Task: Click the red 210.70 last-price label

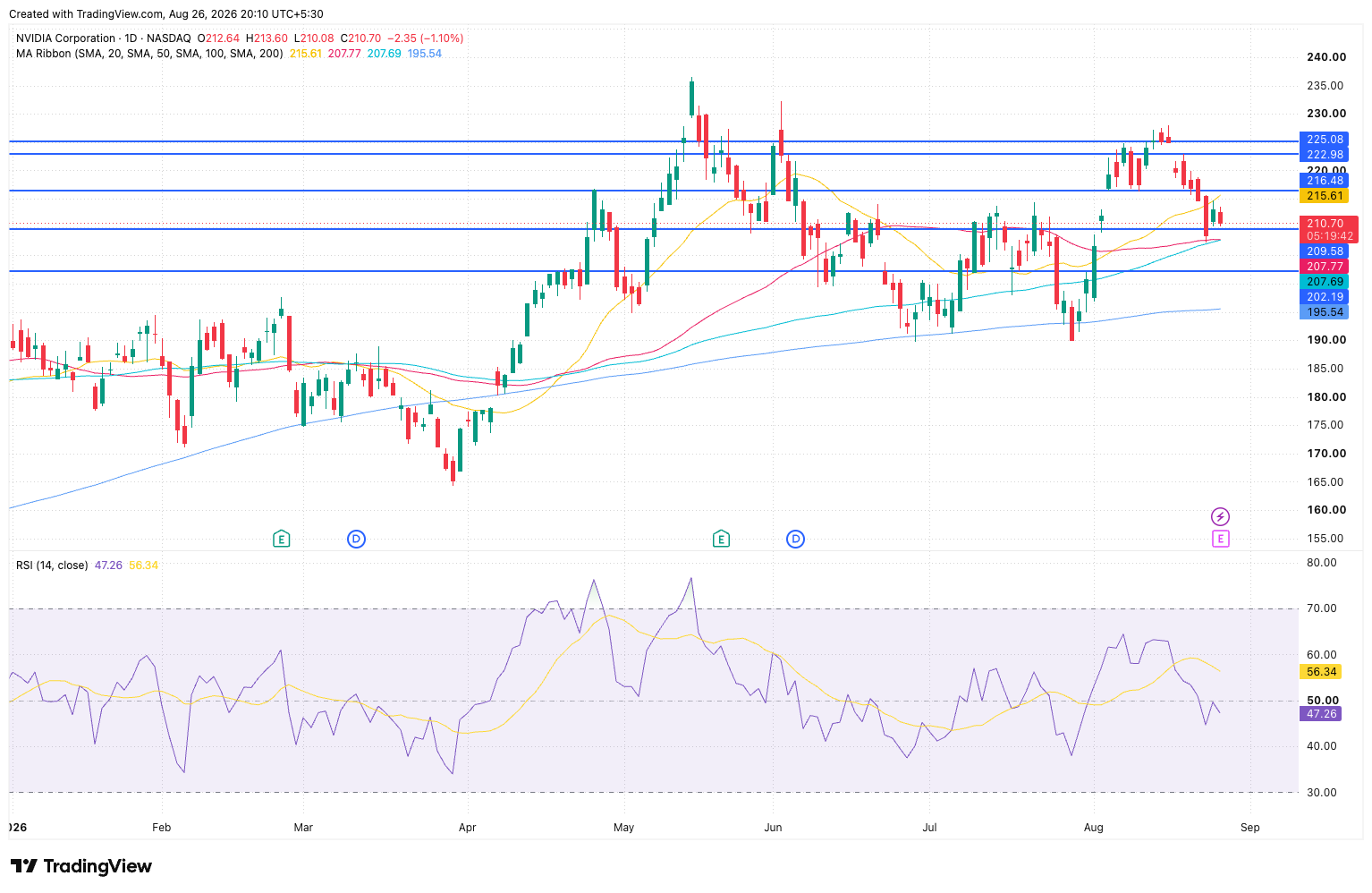Action: pyautogui.click(x=1325, y=224)
